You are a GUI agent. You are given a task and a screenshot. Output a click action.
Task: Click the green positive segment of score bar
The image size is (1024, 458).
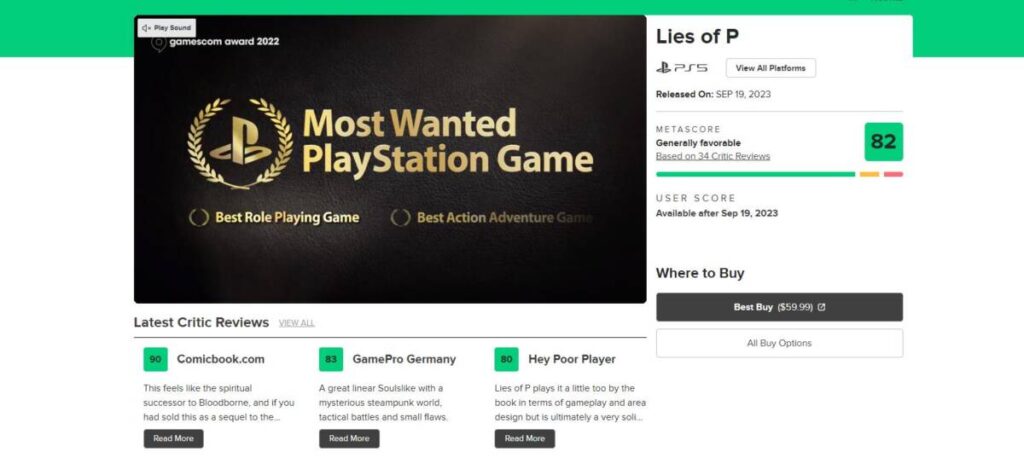(755, 174)
